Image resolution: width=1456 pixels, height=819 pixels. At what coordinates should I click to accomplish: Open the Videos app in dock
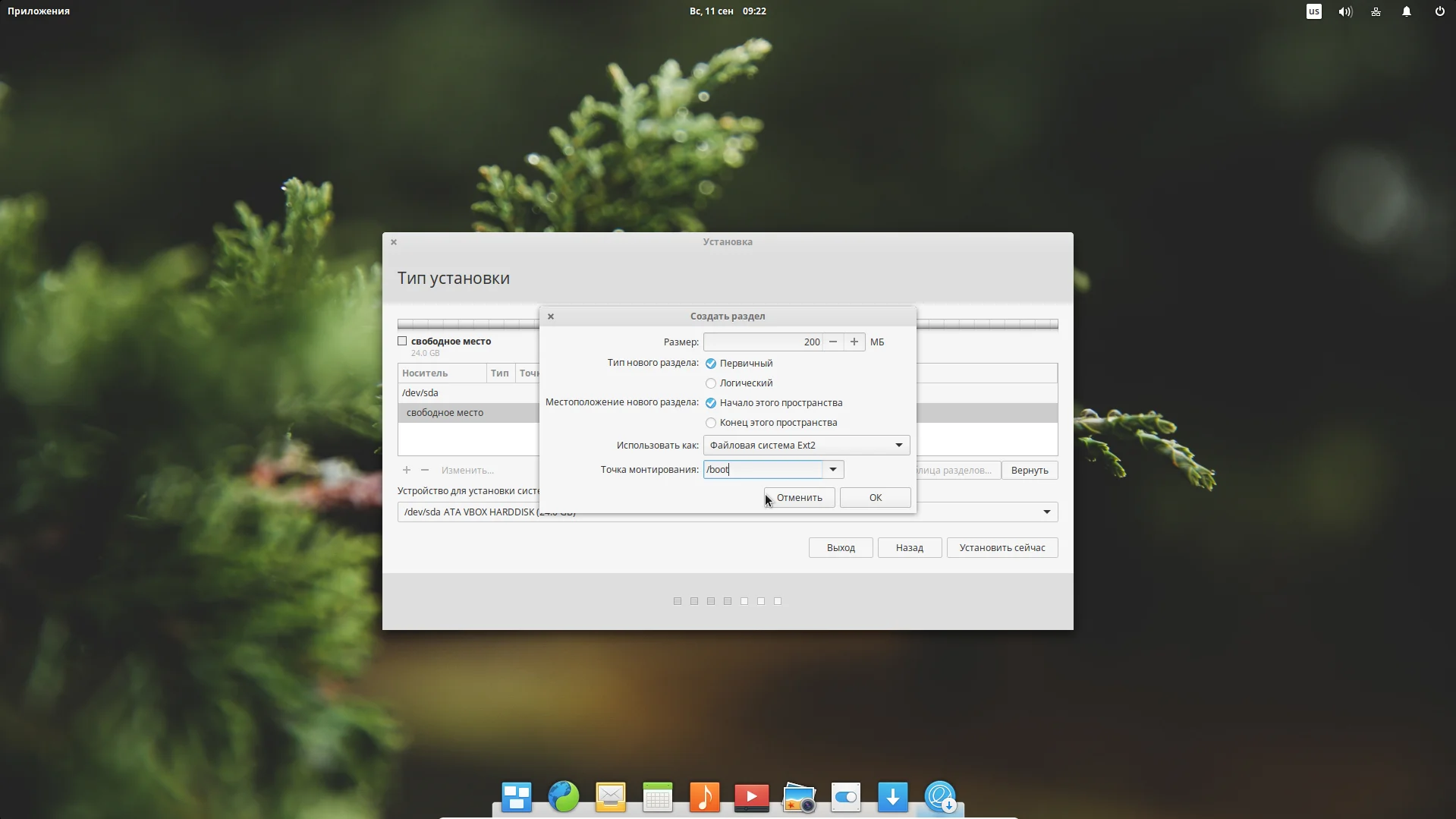click(x=752, y=797)
